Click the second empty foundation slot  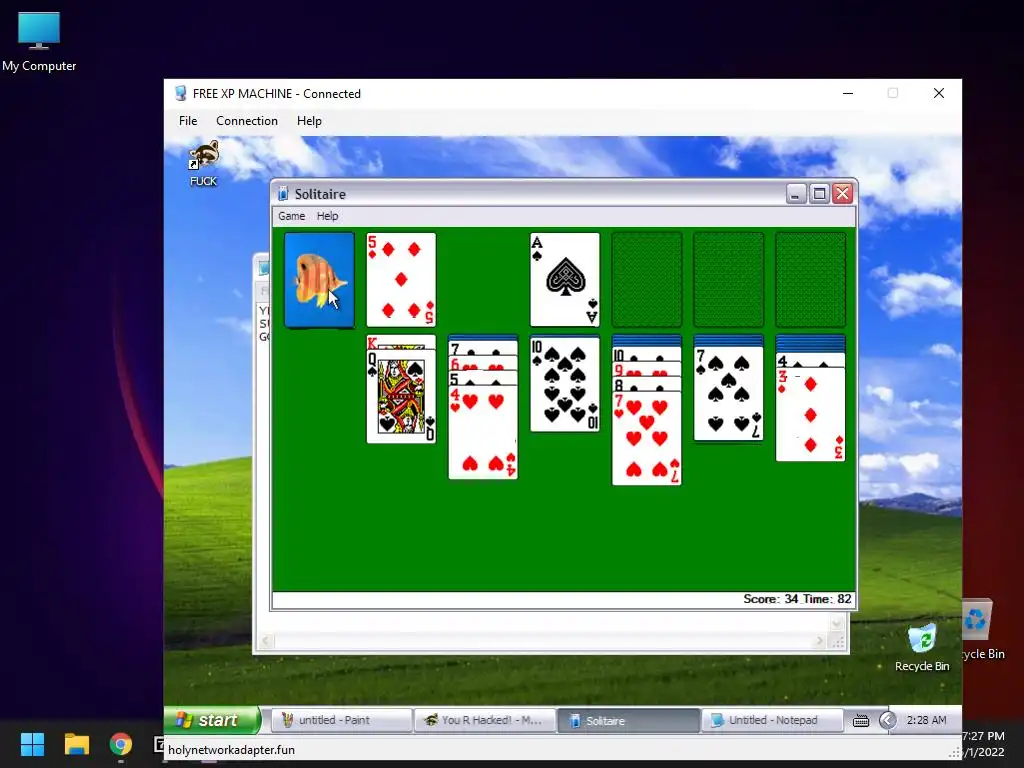[647, 280]
